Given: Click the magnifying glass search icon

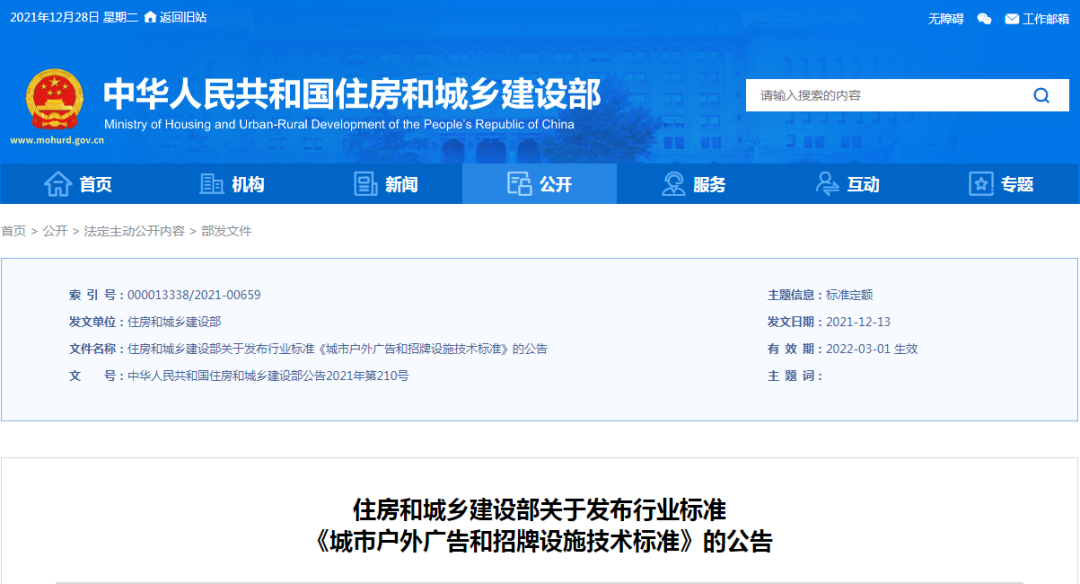Looking at the screenshot, I should (x=1041, y=95).
